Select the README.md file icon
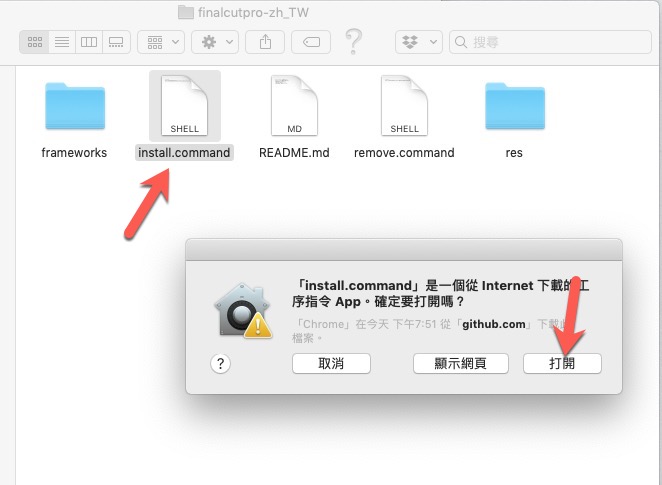 [294, 106]
